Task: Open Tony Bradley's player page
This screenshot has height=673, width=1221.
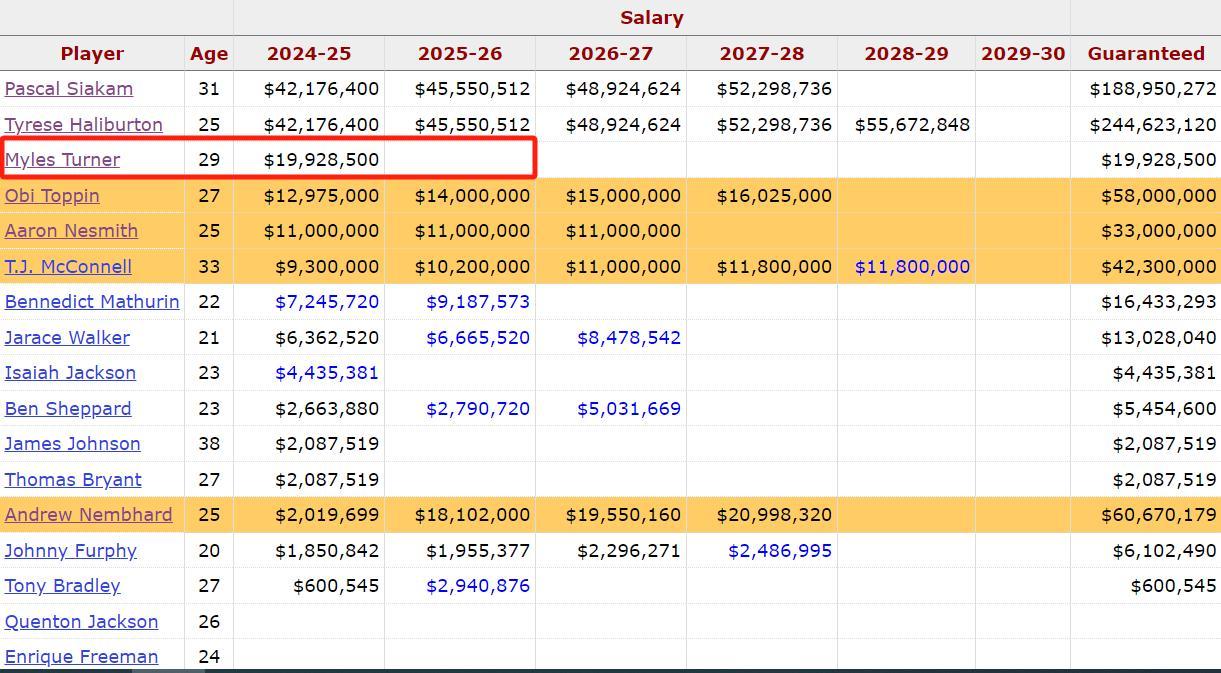Action: coord(62,586)
